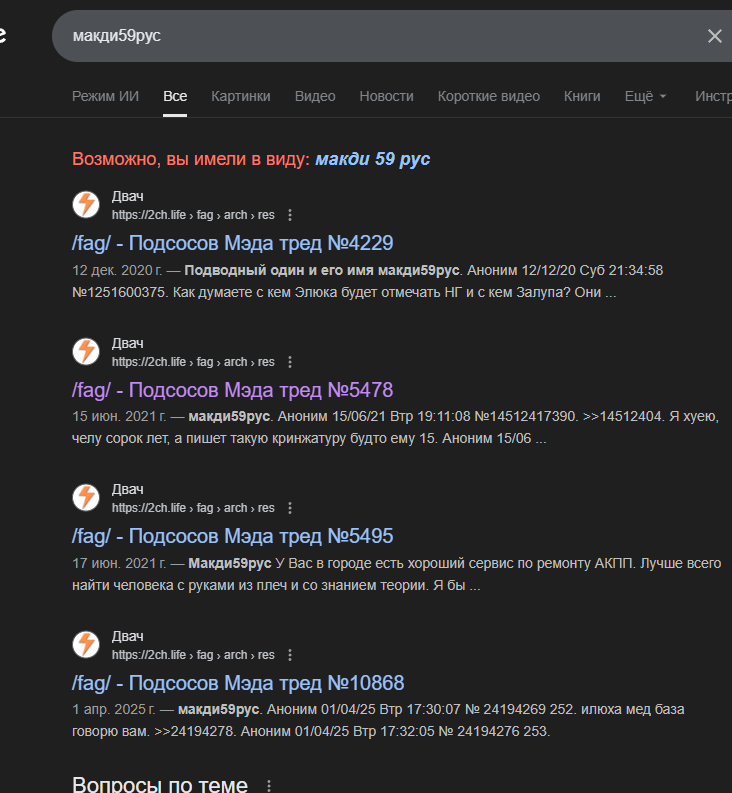Open three-dot menu for тред №4229 result
The image size is (732, 793).
coord(290,215)
